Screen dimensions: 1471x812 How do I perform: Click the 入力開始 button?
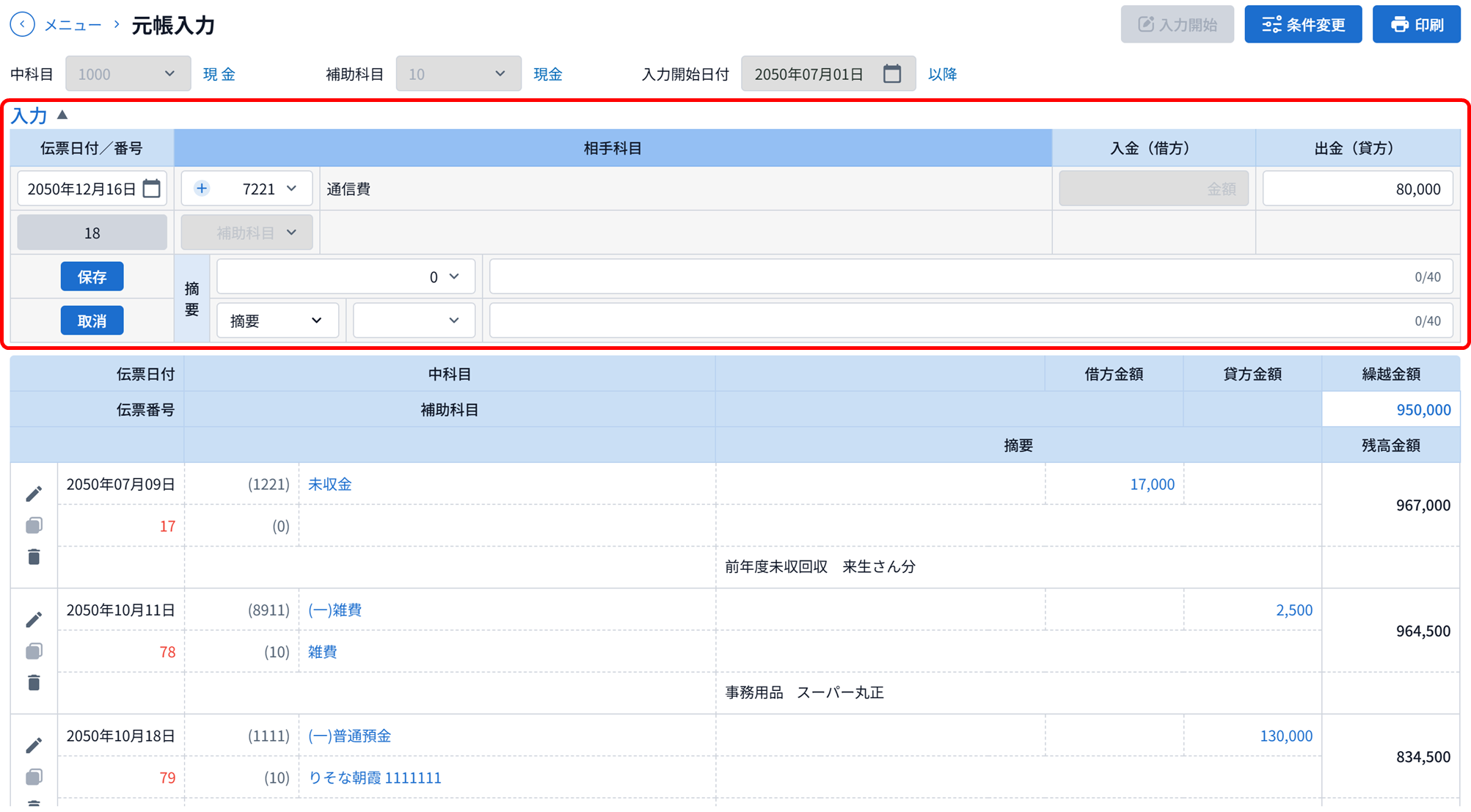[1177, 25]
